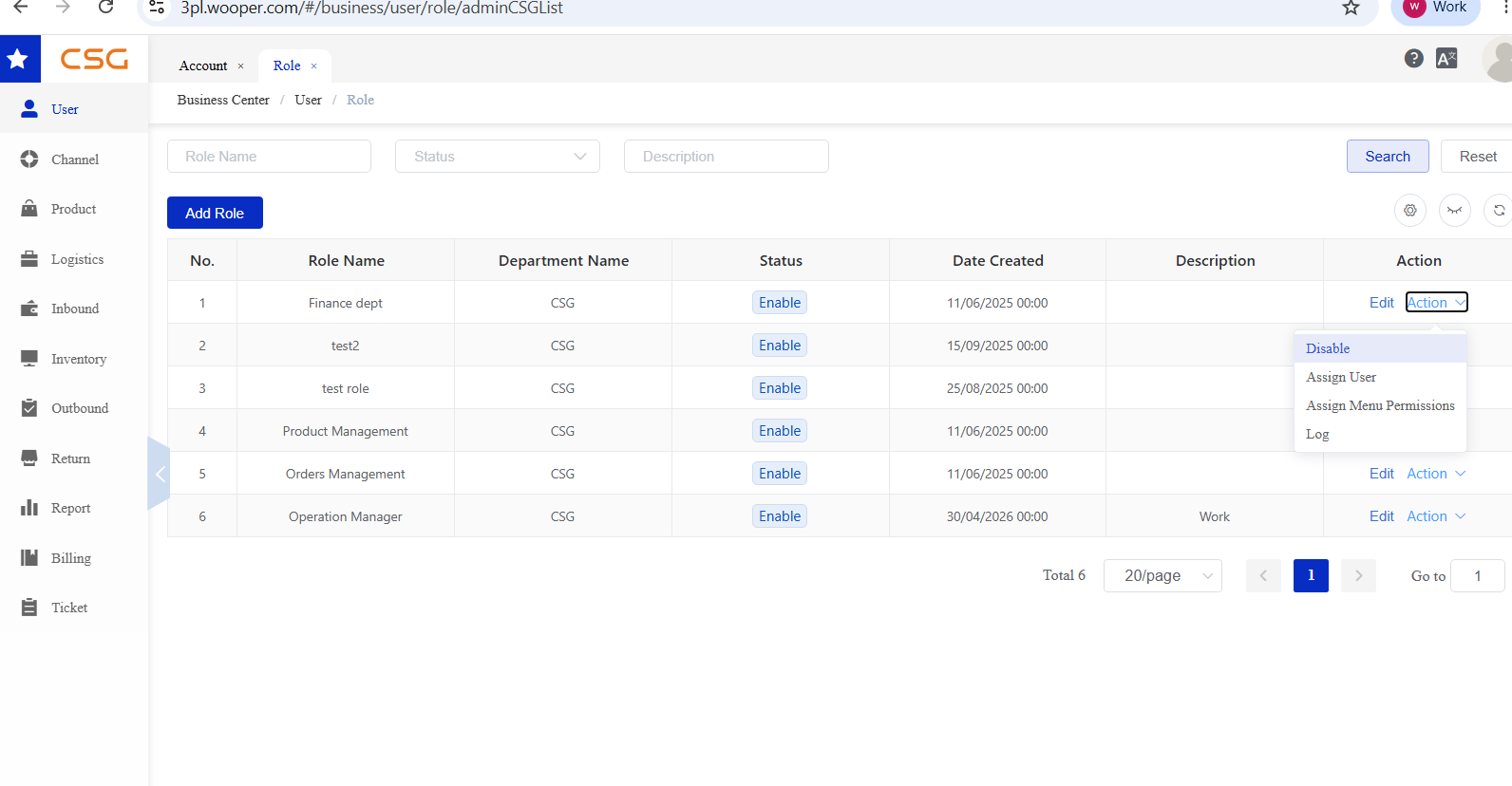Open the 20/page size dropdown
The height and width of the screenshot is (786, 1512).
1162,576
